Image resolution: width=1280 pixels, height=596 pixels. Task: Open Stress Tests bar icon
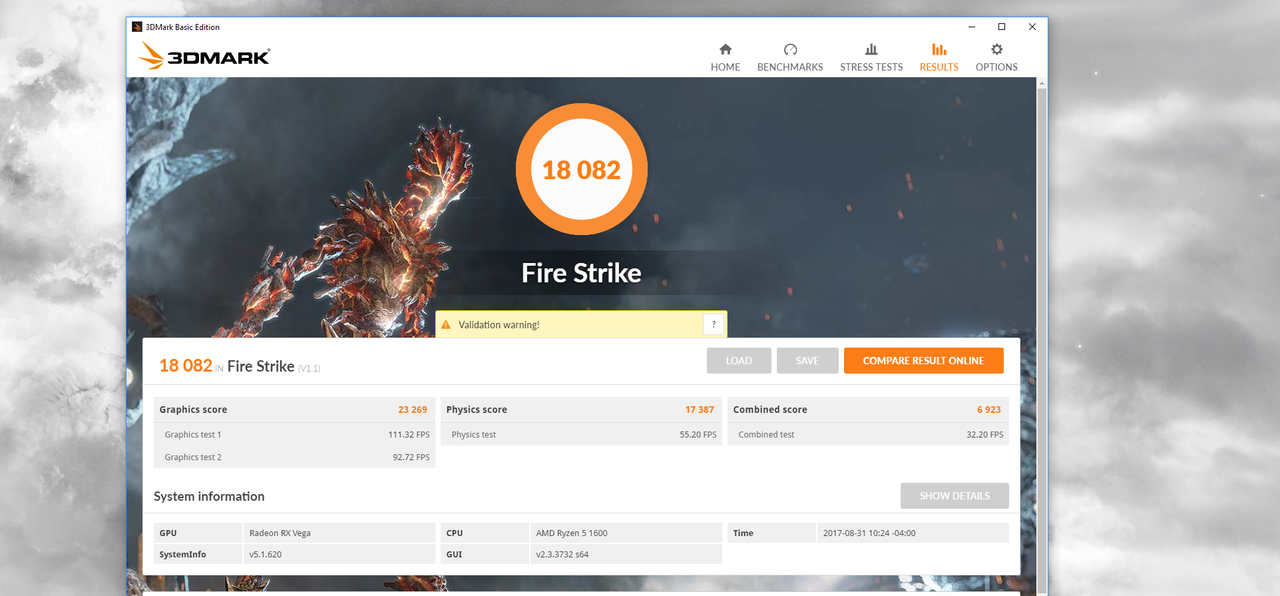(871, 49)
